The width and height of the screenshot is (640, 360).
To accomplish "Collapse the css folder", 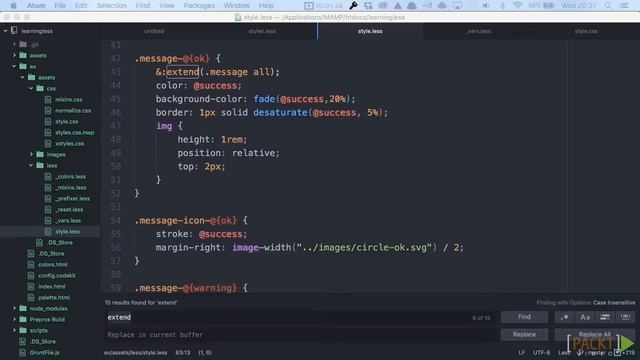I will (x=31, y=88).
